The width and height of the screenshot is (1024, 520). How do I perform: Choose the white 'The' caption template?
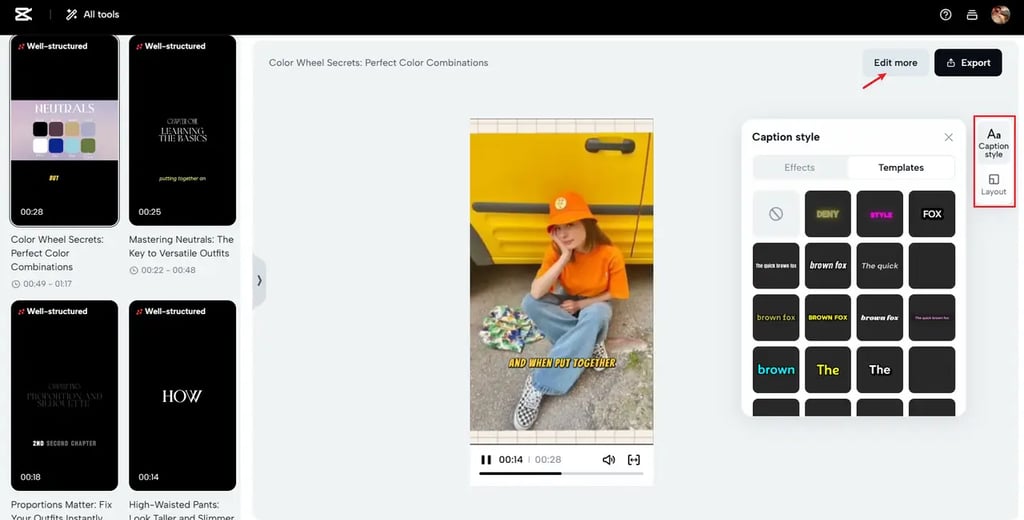pyautogui.click(x=880, y=370)
